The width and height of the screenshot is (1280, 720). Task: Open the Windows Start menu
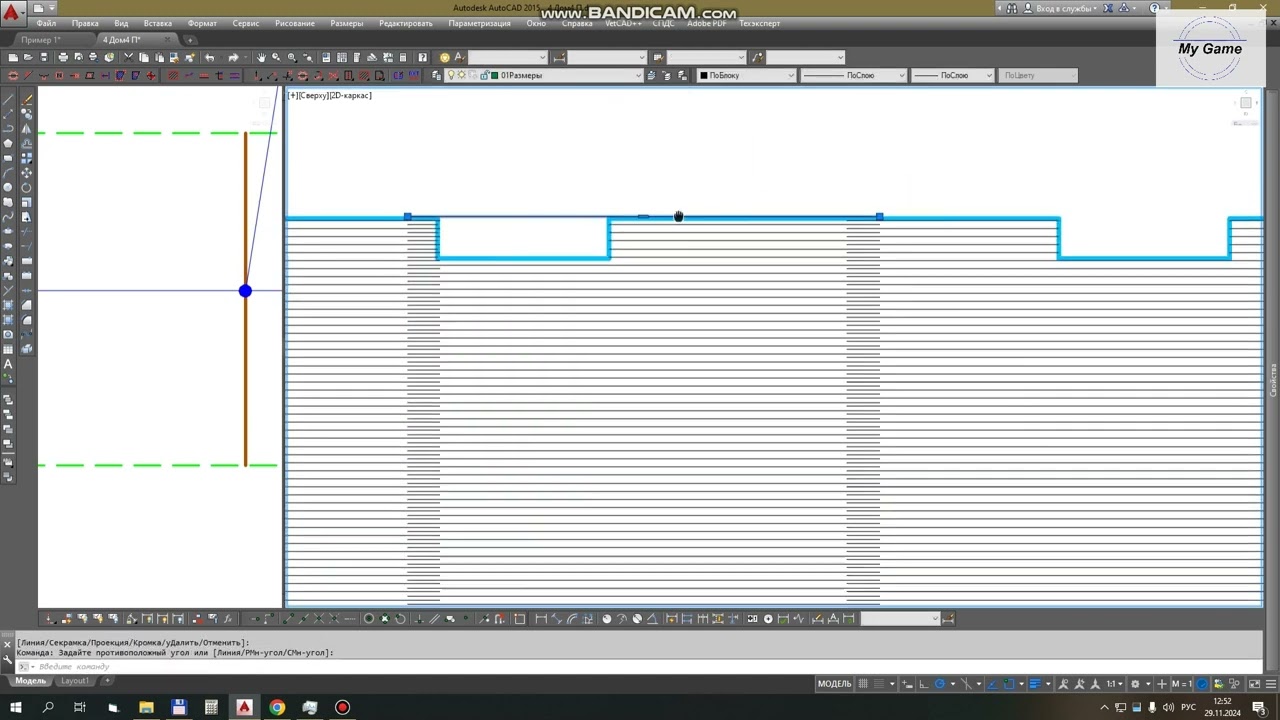click(x=14, y=708)
